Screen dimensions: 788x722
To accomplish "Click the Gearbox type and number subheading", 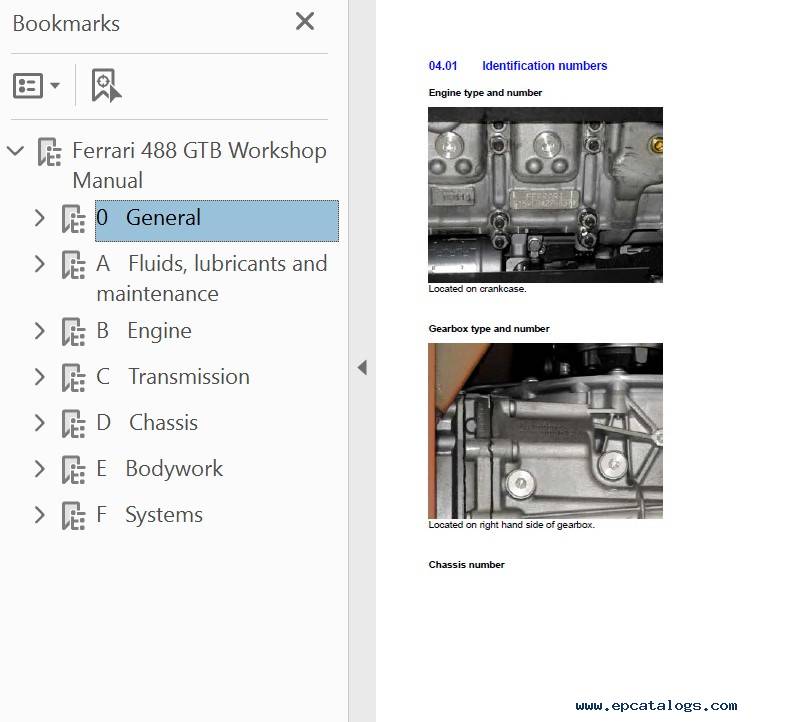I will (488, 329).
